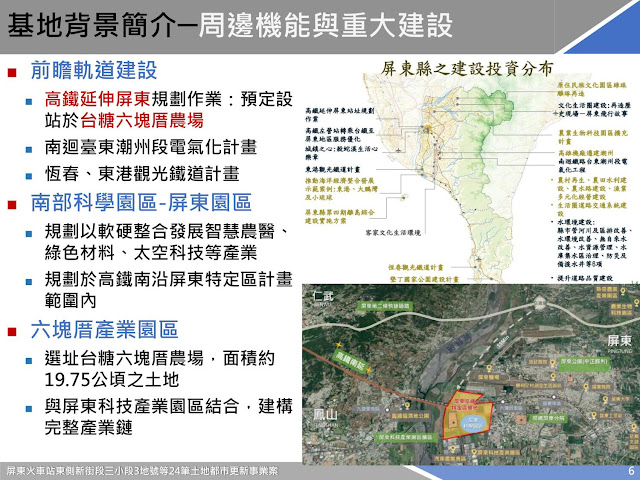Click the map label 恆春觀光鐵道計畫

[416, 267]
